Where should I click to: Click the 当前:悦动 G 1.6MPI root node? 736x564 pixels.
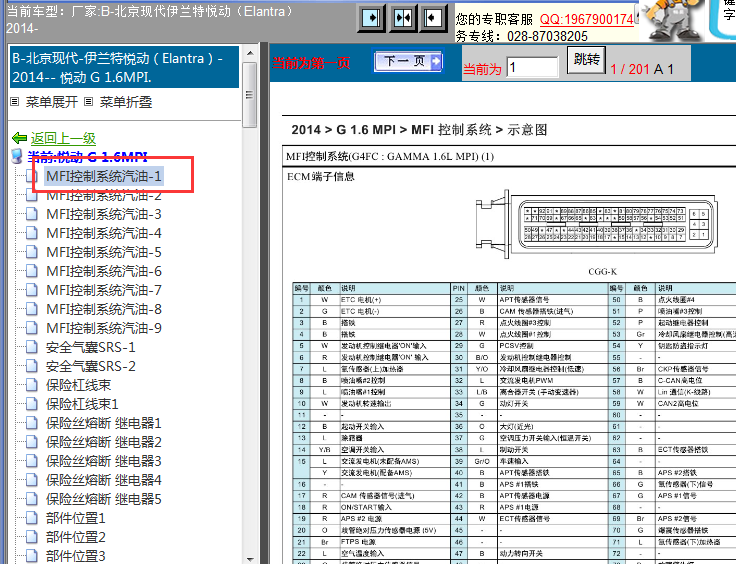pos(87,156)
